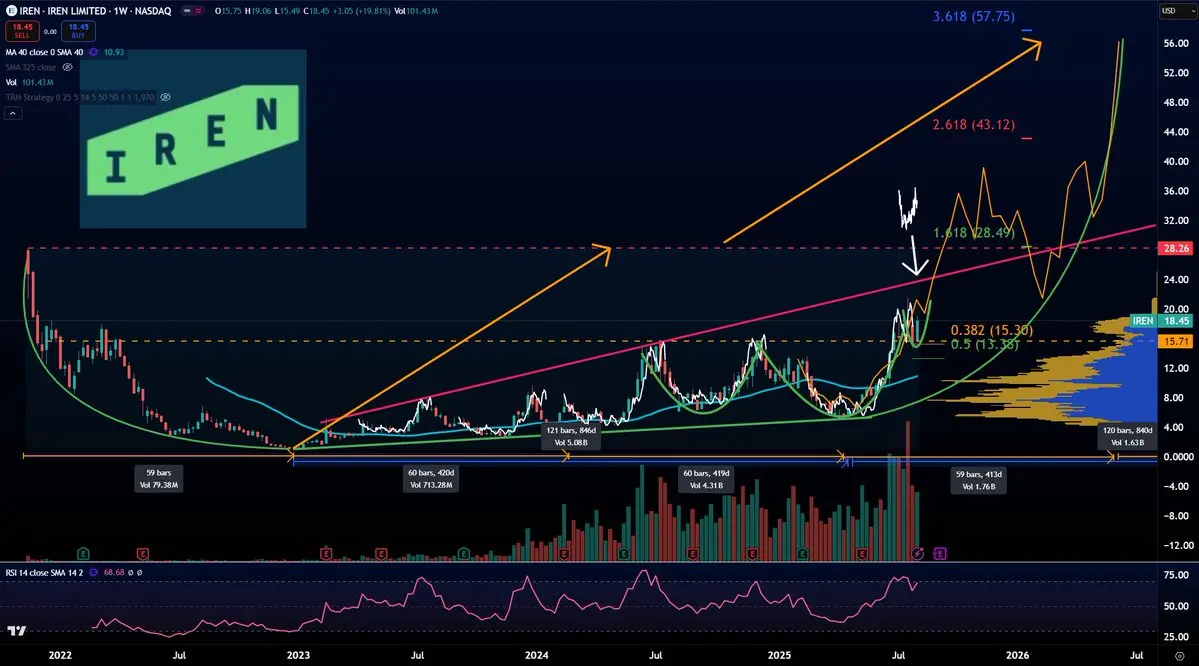1199x666 pixels.
Task: Change the 1W interval in chart title
Action: pos(120,11)
